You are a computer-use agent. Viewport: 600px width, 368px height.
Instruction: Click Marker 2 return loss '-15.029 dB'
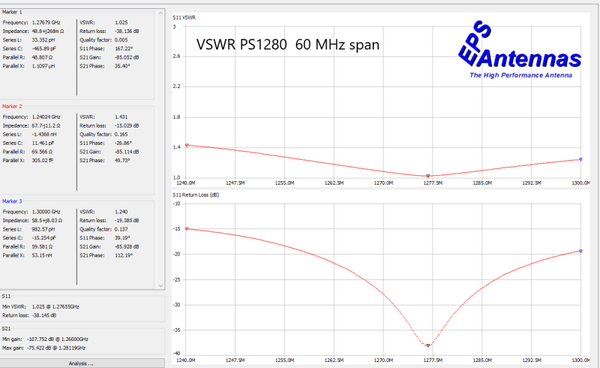point(127,126)
